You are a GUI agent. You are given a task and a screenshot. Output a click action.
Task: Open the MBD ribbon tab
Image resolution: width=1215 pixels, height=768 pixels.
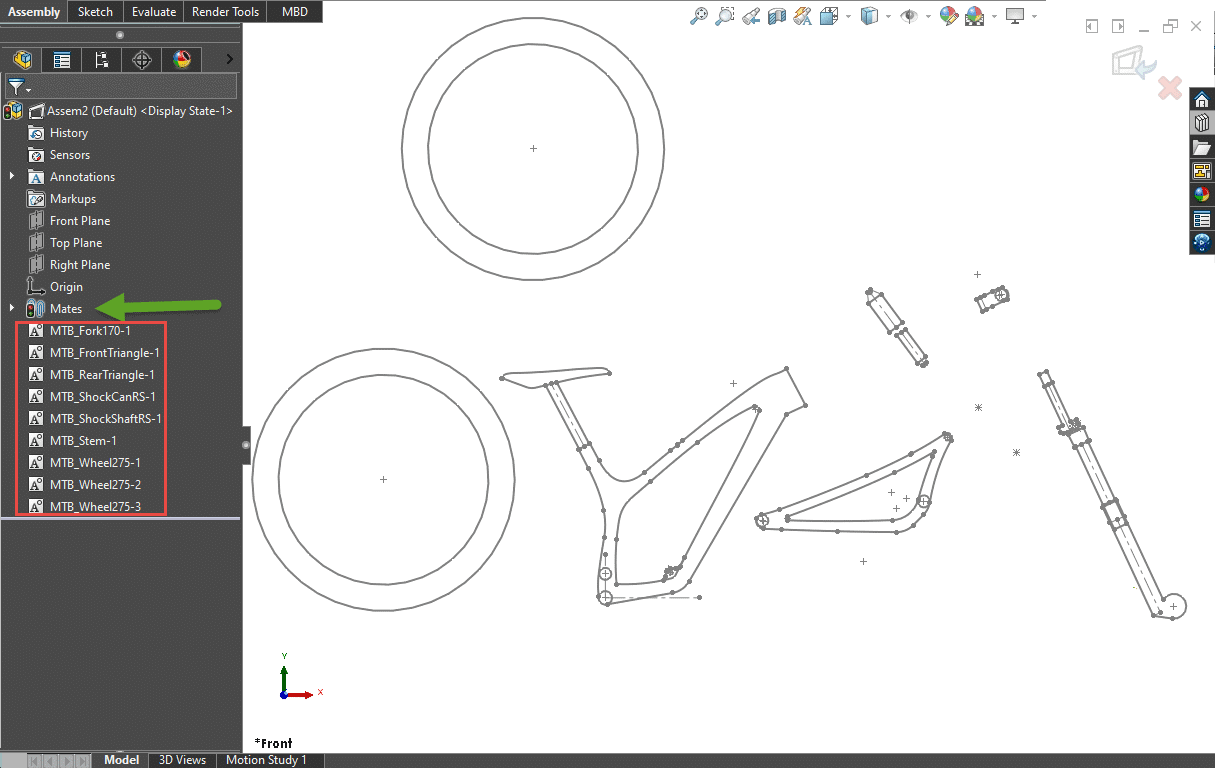(296, 12)
